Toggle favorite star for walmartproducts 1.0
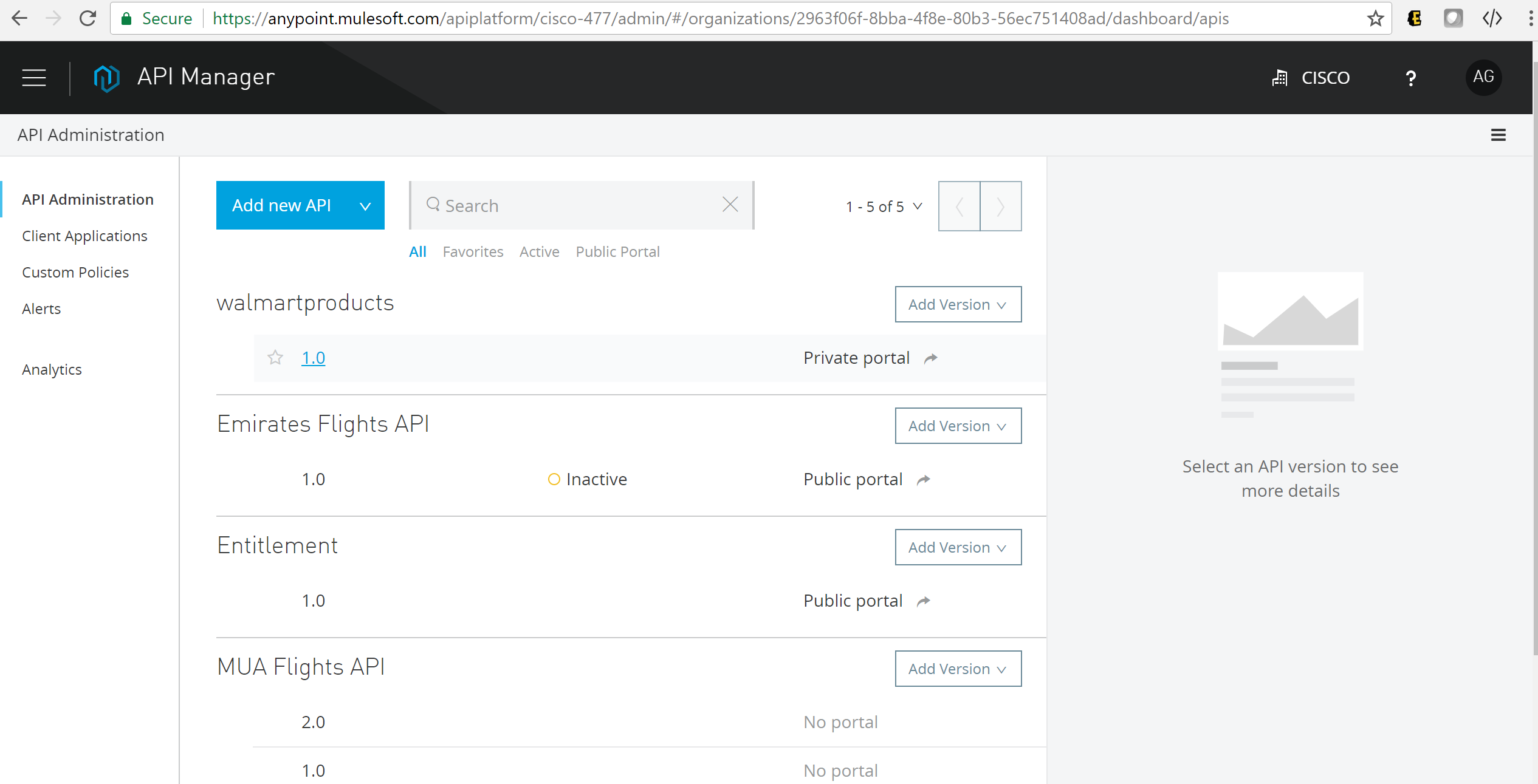Viewport: 1538px width, 784px height. pos(275,358)
